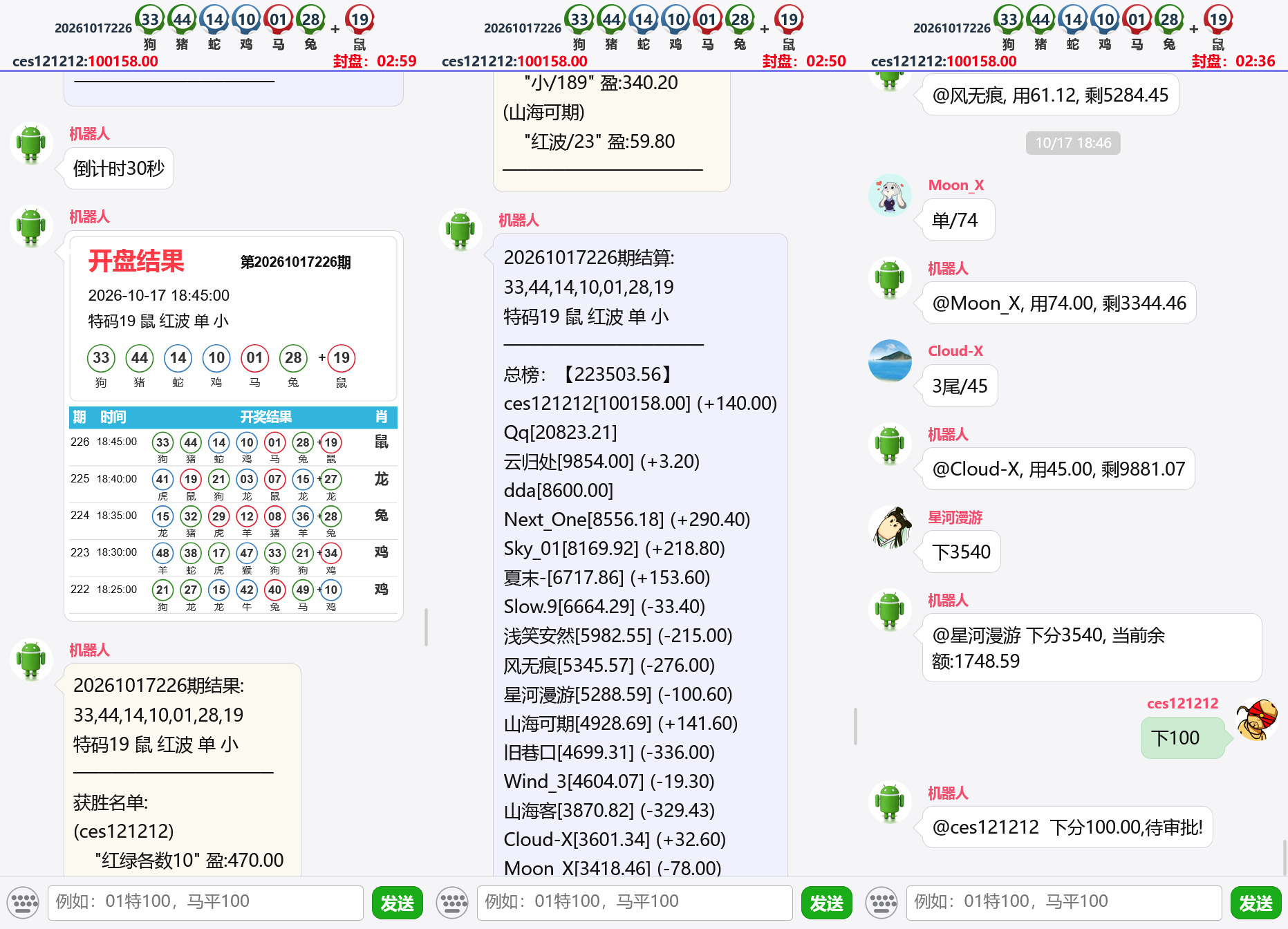Click robot avatar beside 倒计时30秒 message
Screen dimensions: 1288x929
[x=31, y=144]
